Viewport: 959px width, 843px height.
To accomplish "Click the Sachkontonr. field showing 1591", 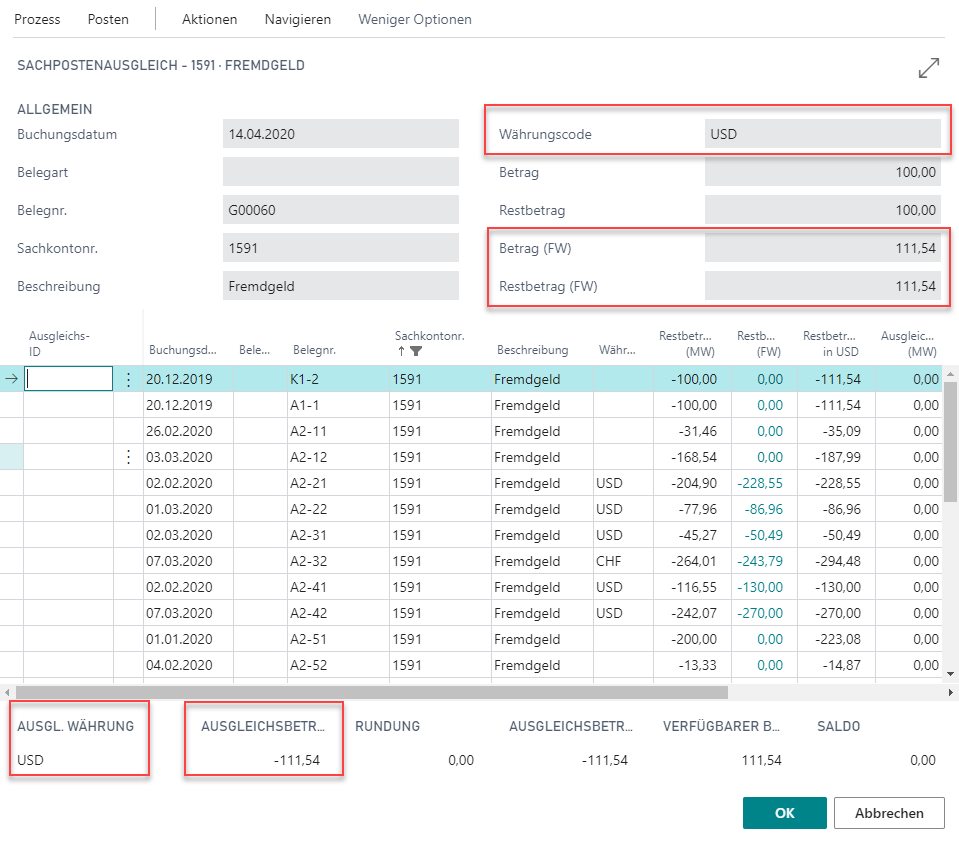I will click(341, 248).
